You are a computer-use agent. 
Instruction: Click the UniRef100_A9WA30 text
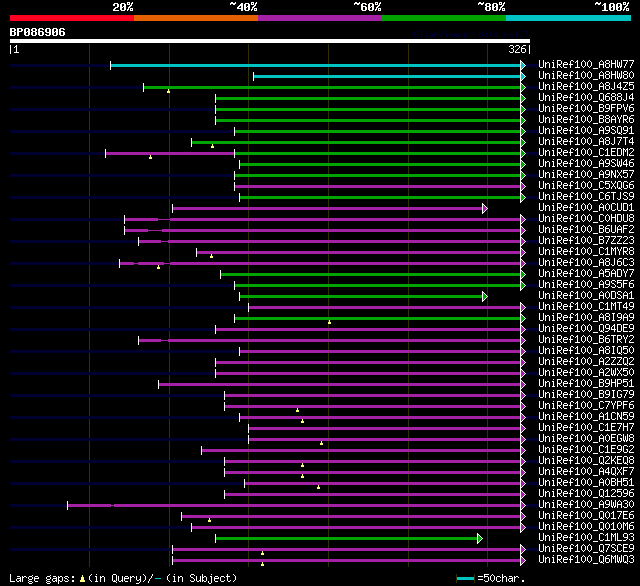tap(586, 505)
